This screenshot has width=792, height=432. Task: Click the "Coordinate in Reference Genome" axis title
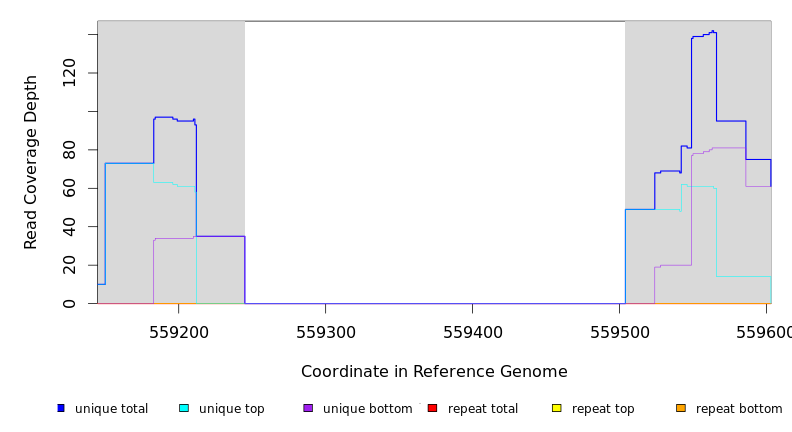[x=434, y=372]
